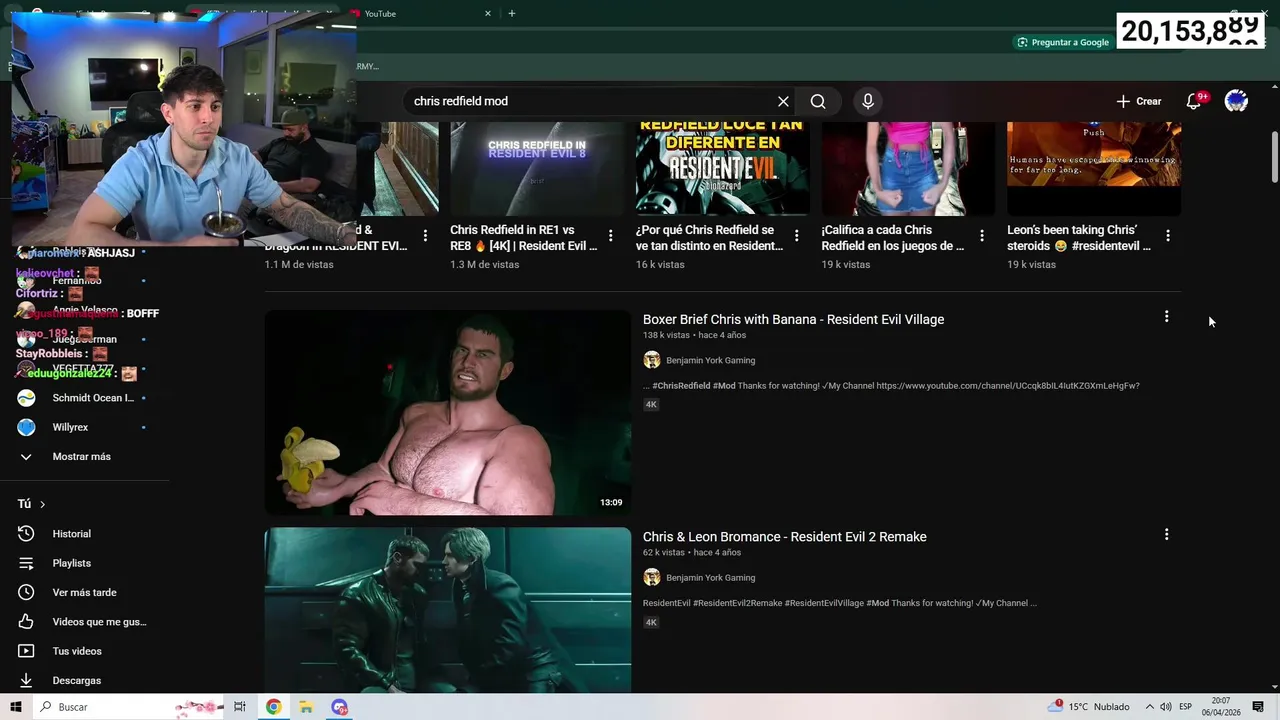Open options for 'Leon's been taking Chris' short
Screen dimensions: 1280x720
[1168, 236]
